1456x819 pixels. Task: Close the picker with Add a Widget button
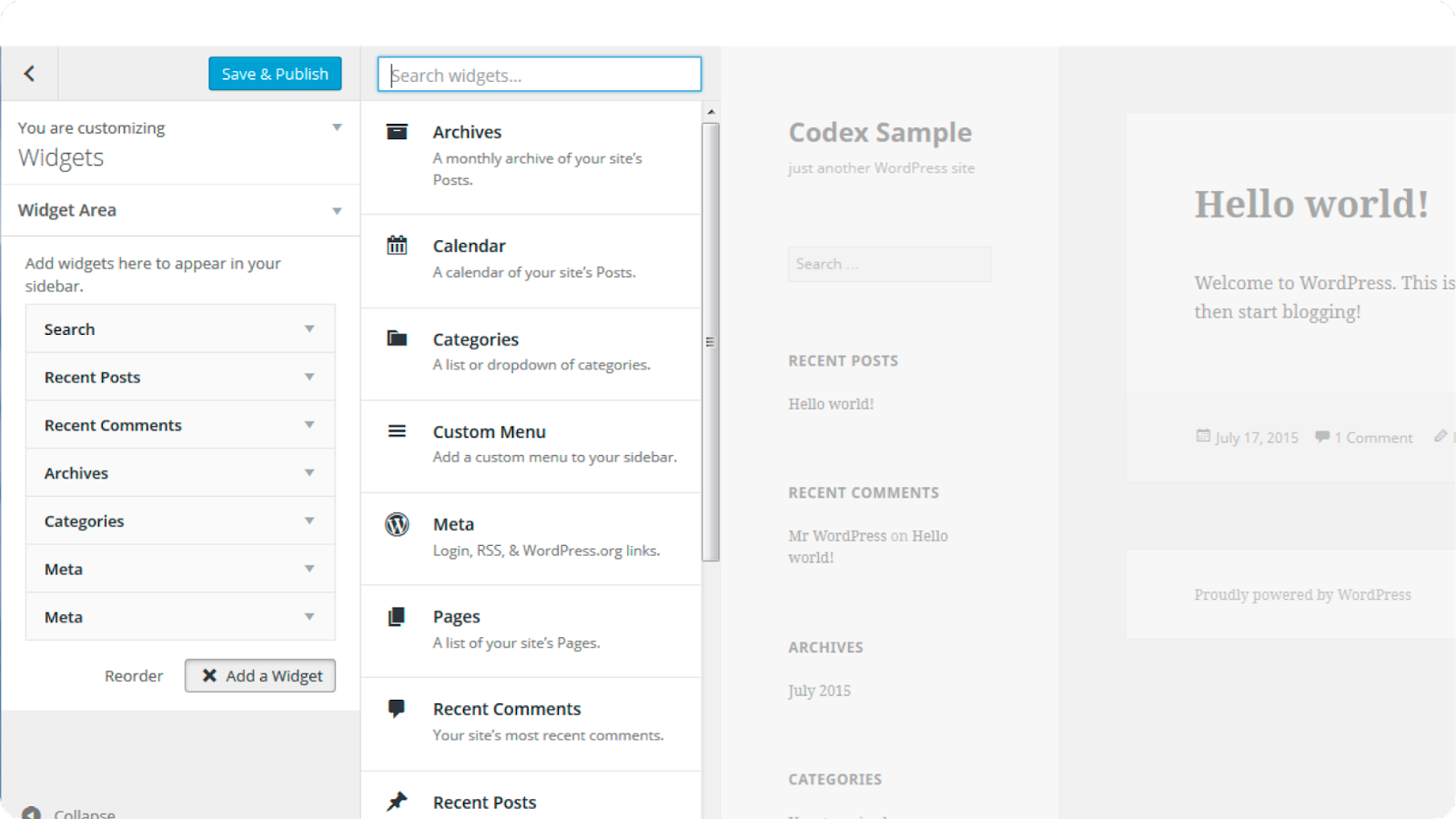260,675
